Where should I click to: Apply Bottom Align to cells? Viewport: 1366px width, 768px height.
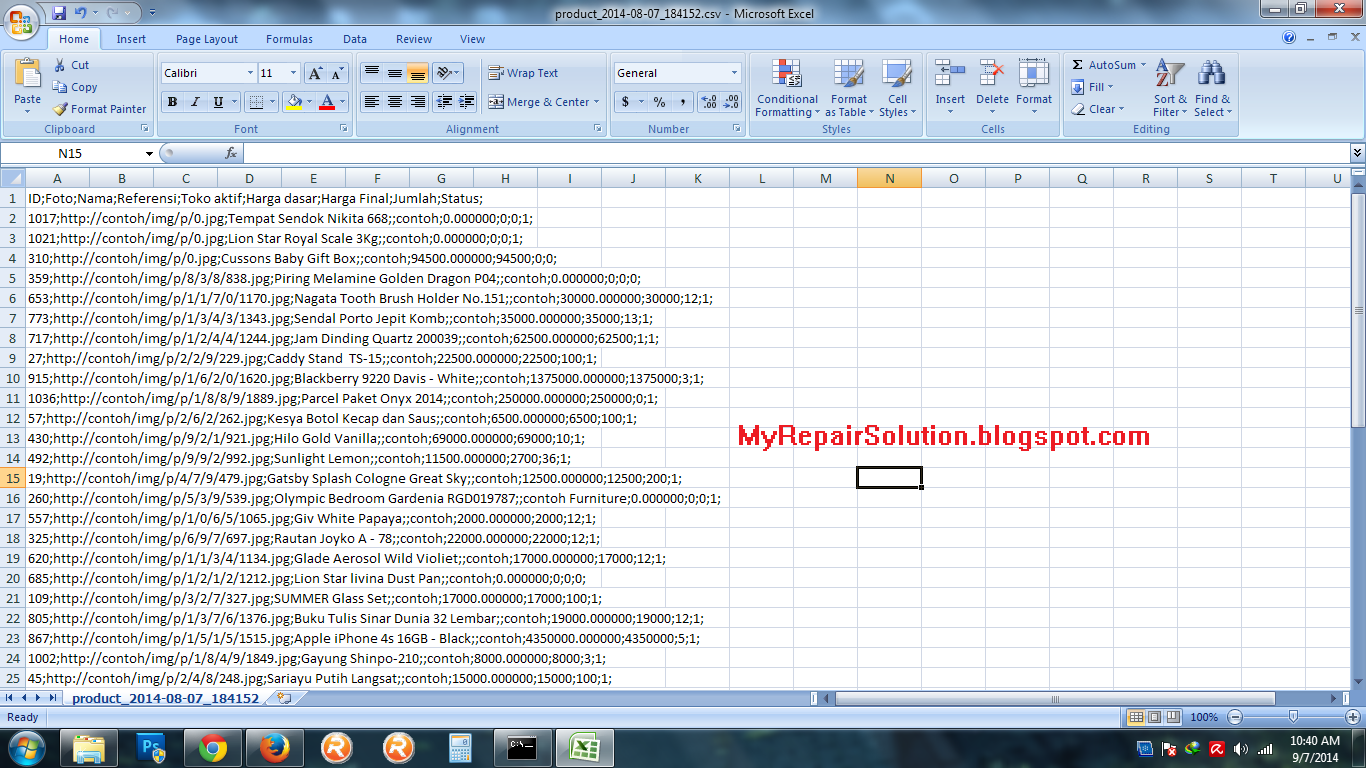(x=417, y=73)
